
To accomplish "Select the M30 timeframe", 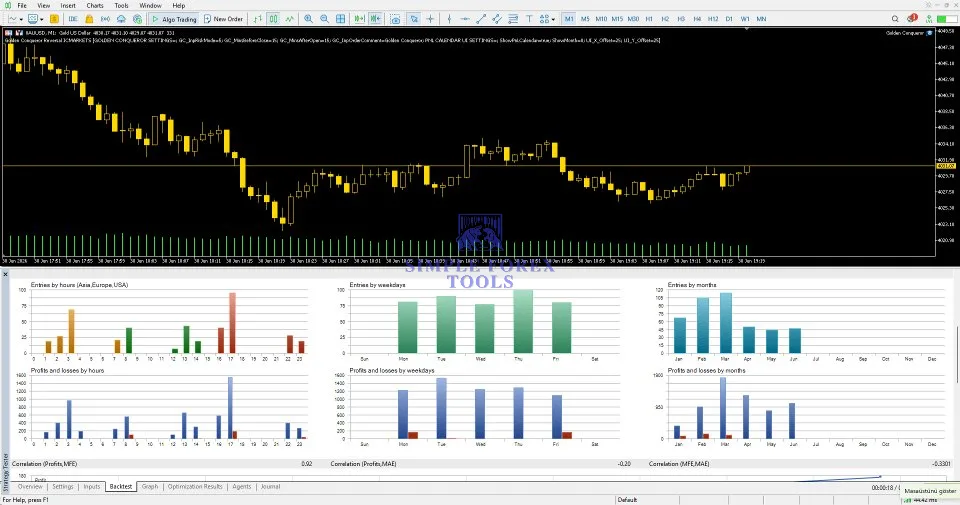I will point(633,19).
